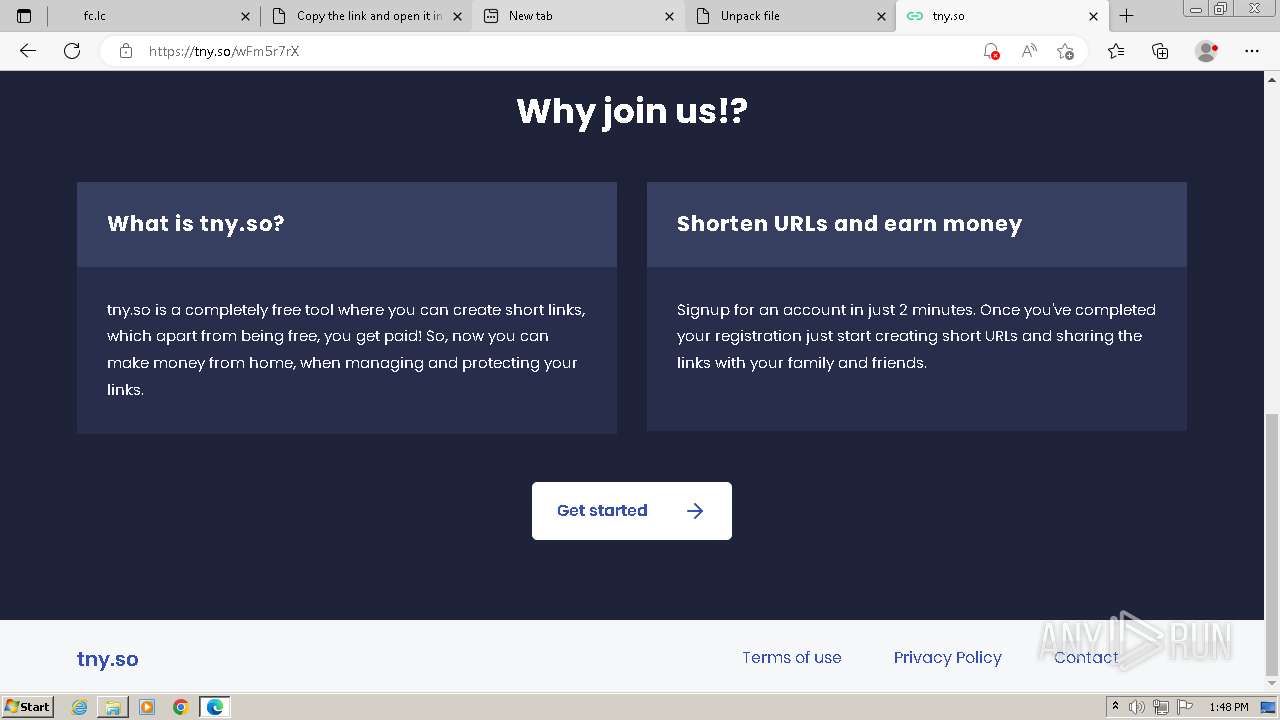Click the page vertical scrollbar thumb
1280x720 pixels.
click(x=1272, y=545)
